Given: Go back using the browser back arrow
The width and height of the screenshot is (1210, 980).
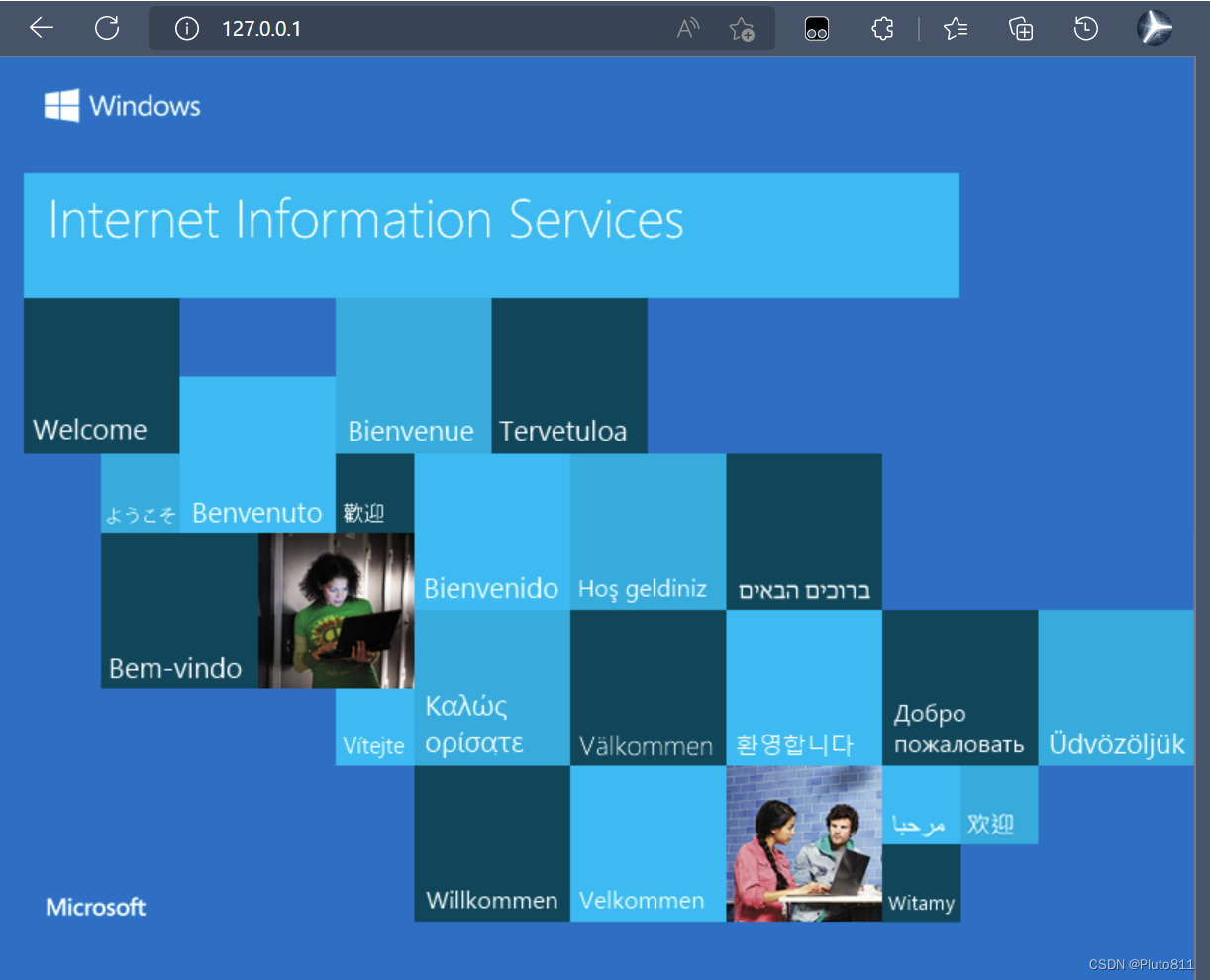Looking at the screenshot, I should click(x=42, y=28).
